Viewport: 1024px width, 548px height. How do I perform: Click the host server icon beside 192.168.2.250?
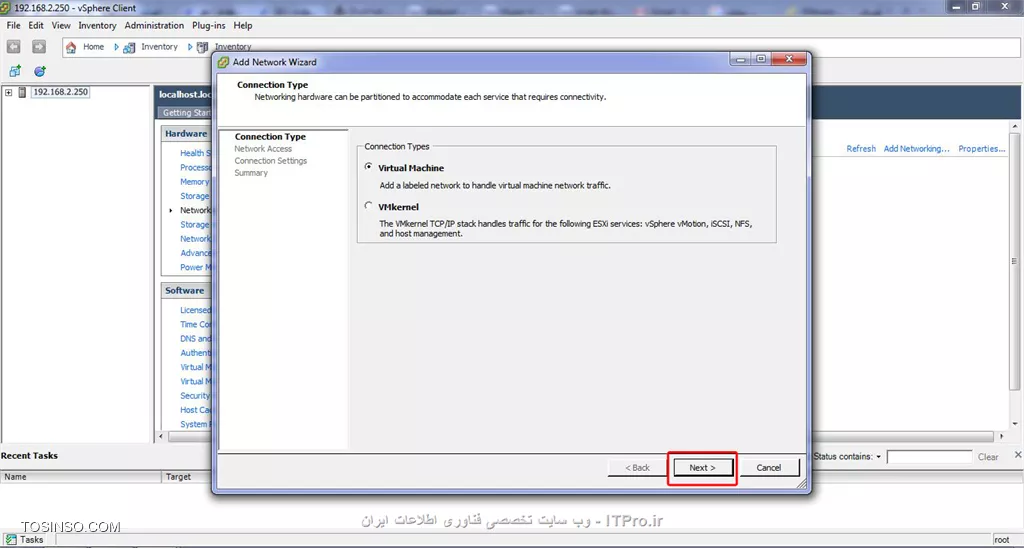pos(22,92)
